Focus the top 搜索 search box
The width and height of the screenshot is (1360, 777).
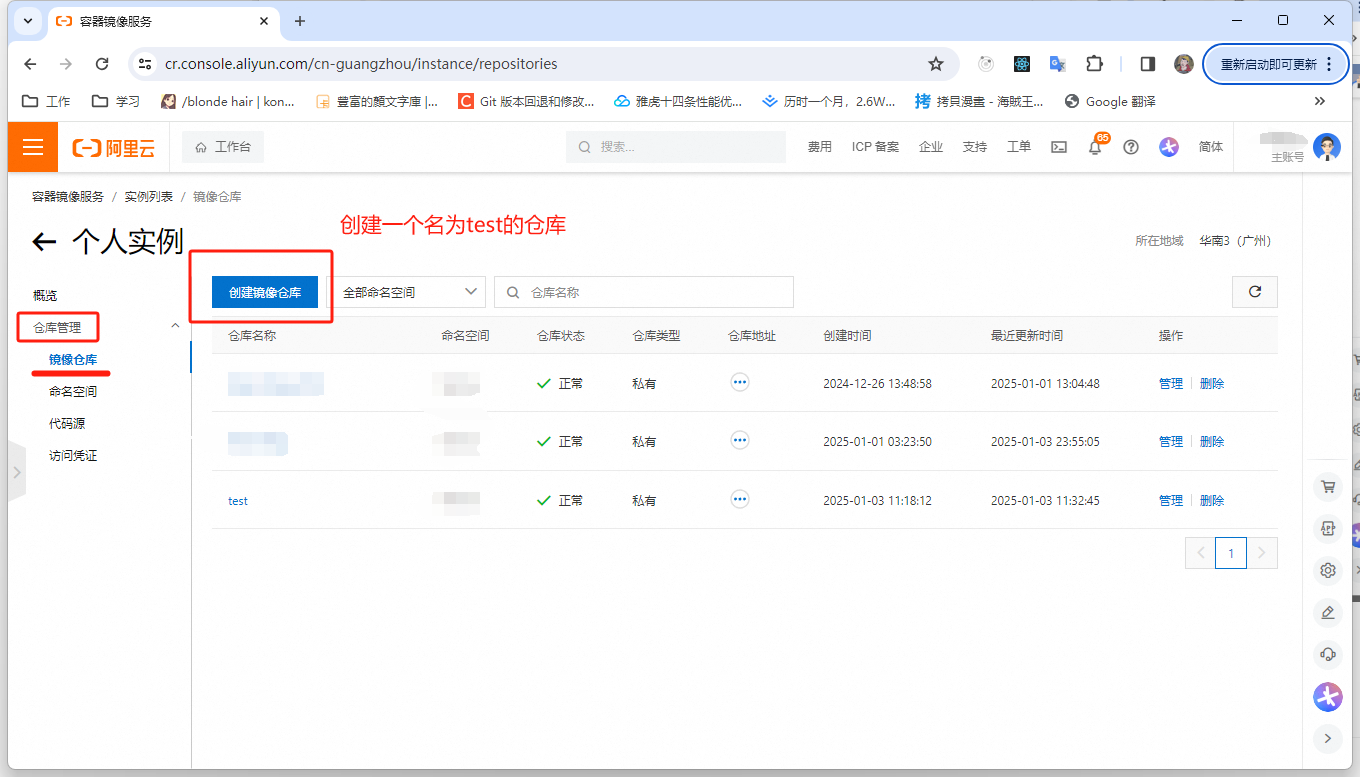676,147
